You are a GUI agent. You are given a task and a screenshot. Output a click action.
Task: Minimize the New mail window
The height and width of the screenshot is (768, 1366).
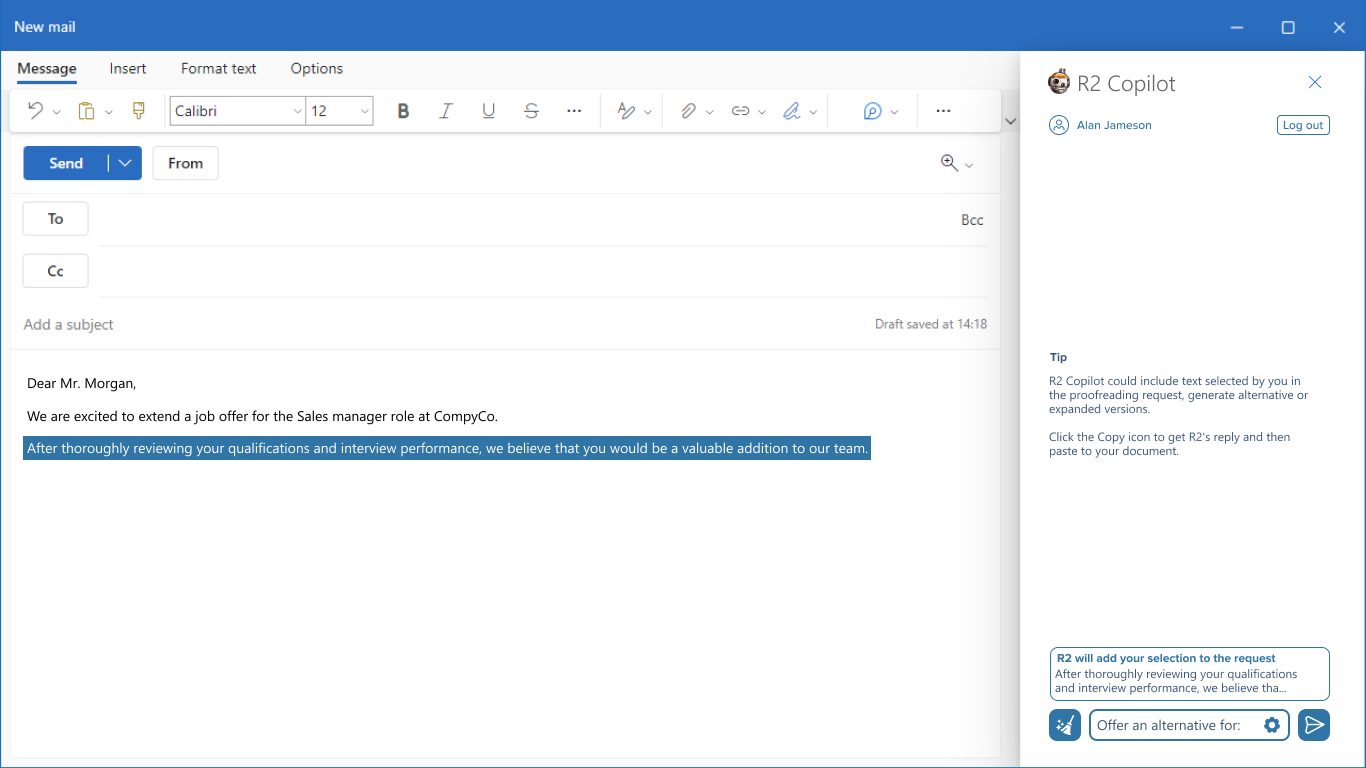[x=1237, y=27]
